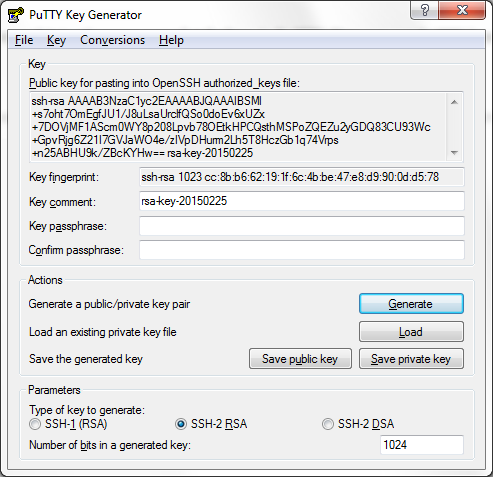Choose the SSH-2 DSA key type
Screen dimensions: 494x477
coord(328,424)
